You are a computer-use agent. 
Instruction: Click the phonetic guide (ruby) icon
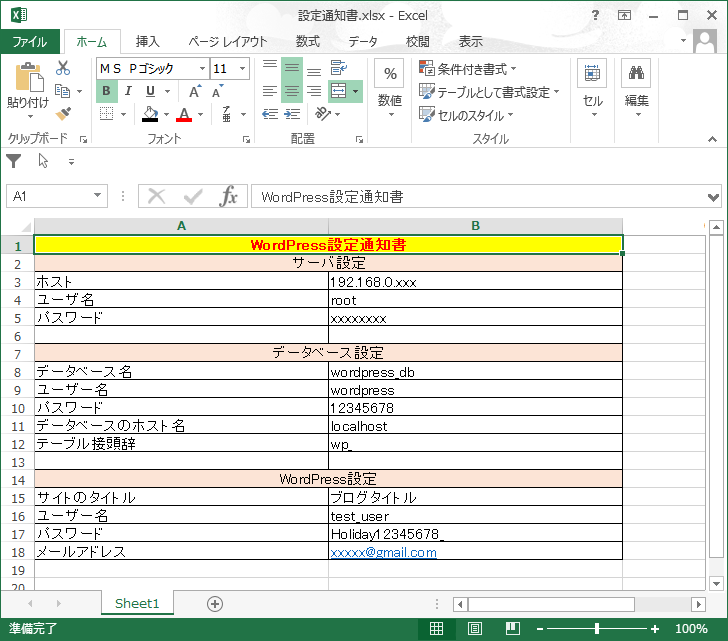point(227,114)
